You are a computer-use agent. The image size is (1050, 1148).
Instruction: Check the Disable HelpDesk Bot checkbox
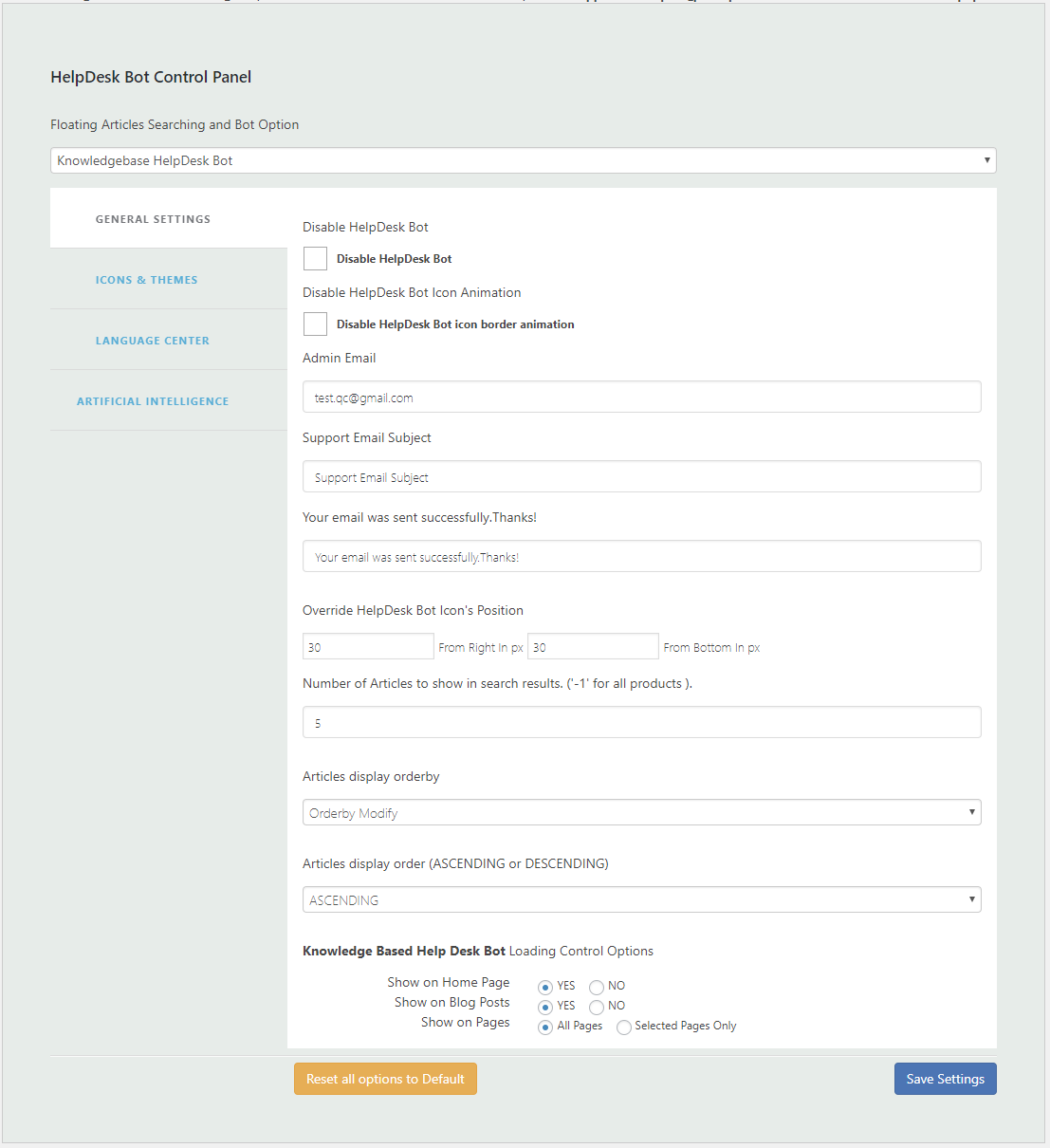point(315,258)
